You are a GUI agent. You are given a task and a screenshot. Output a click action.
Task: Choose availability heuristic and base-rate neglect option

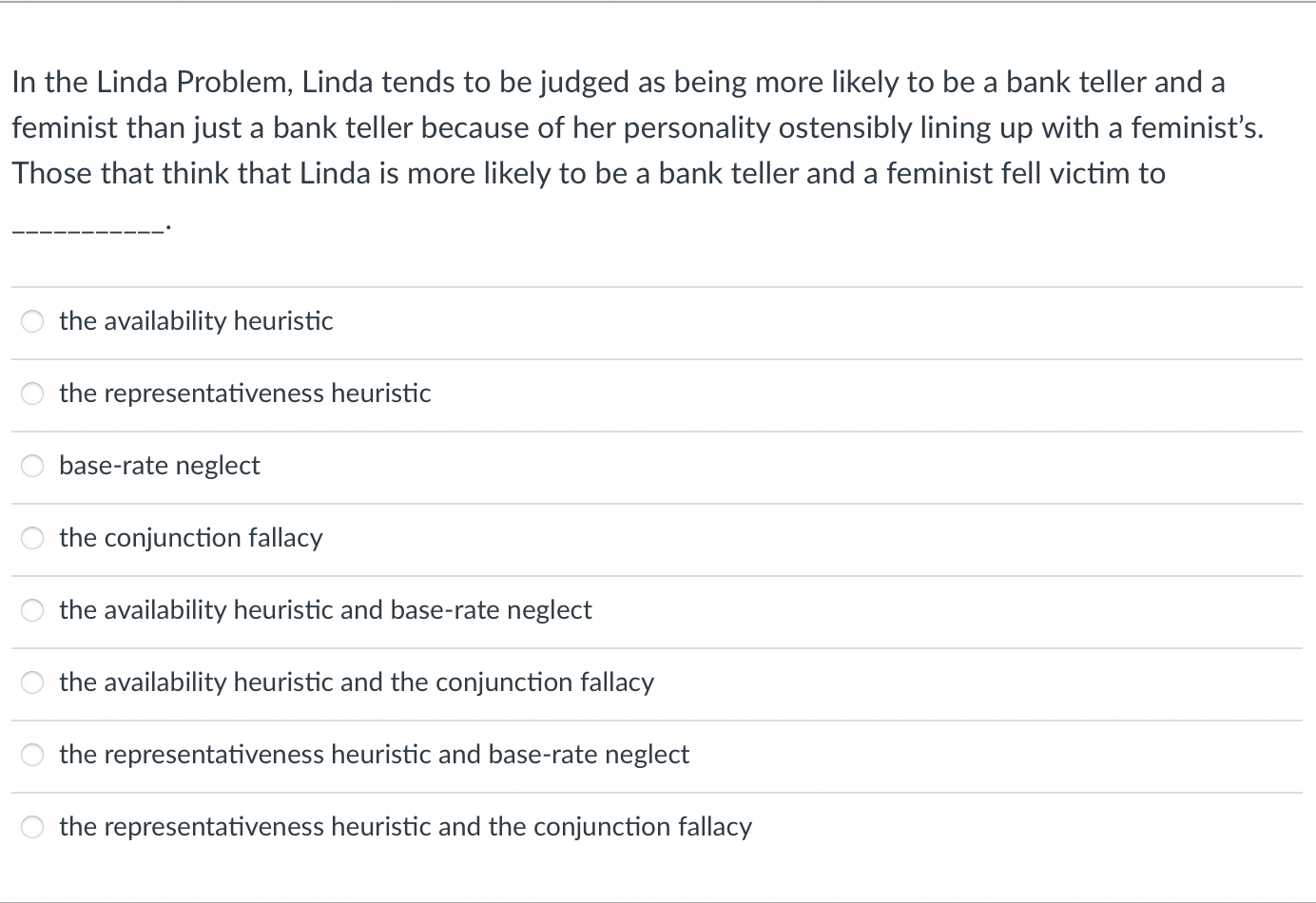click(x=31, y=609)
